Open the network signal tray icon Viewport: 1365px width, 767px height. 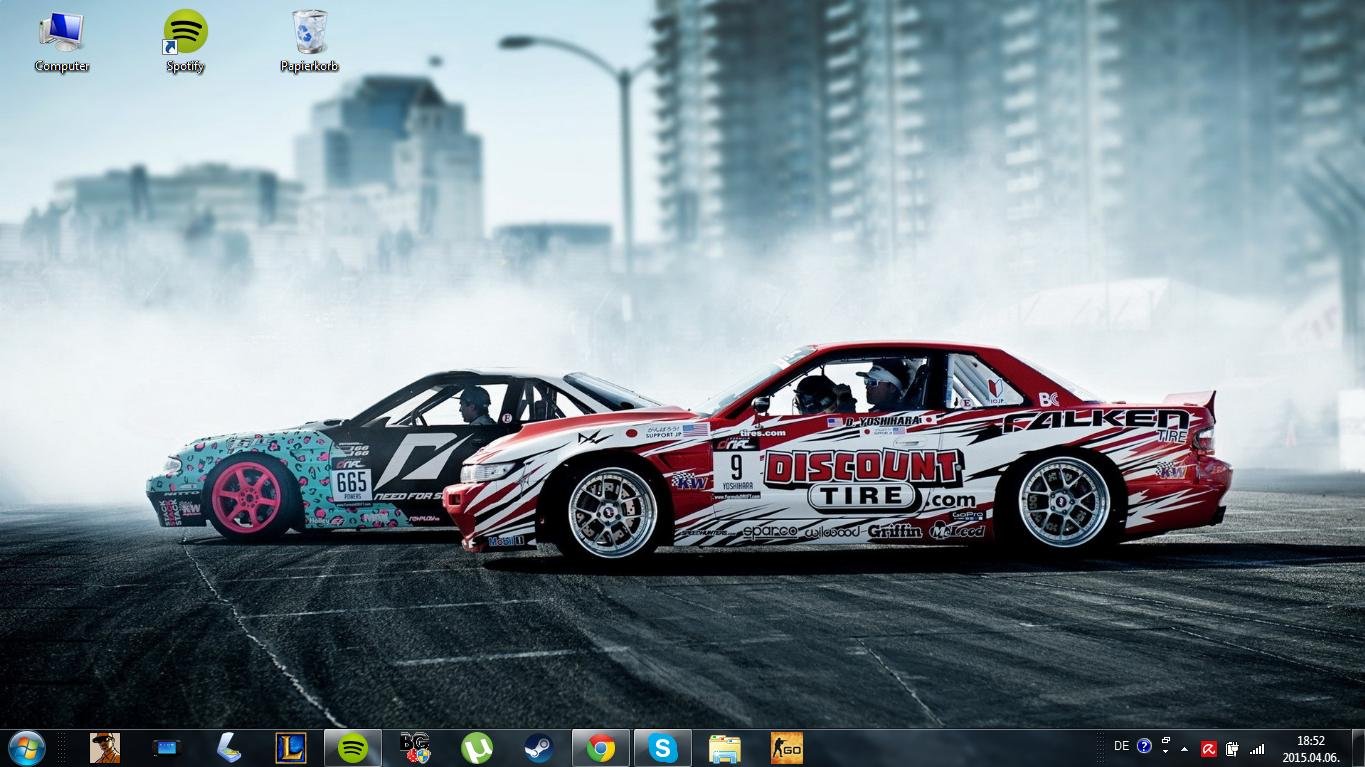1257,749
